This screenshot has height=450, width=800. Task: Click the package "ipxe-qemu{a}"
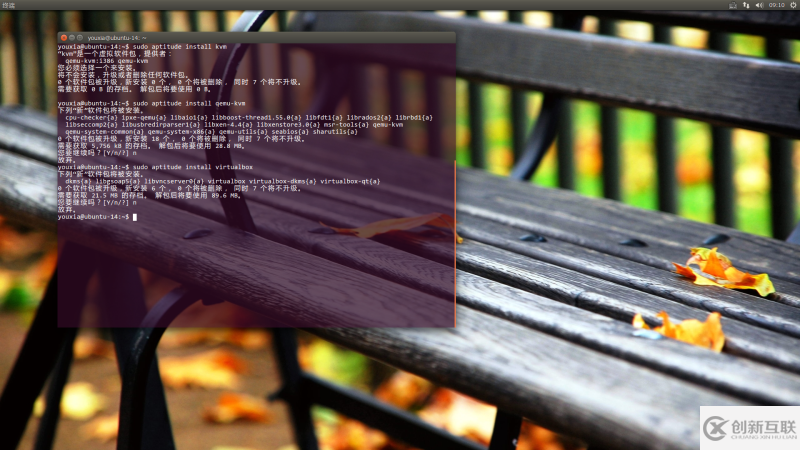(144, 117)
